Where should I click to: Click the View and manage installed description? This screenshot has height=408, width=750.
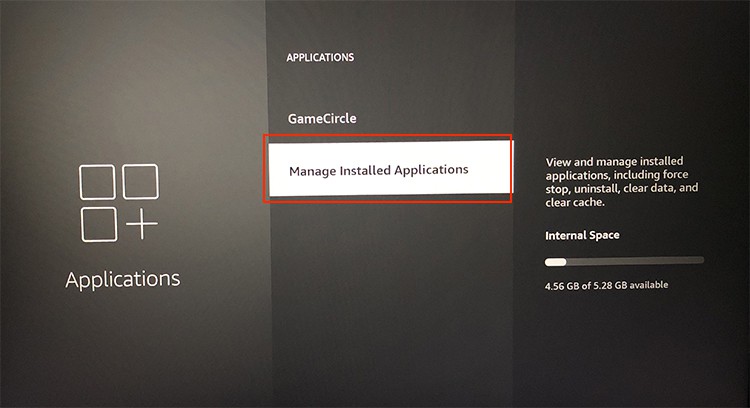coord(621,182)
